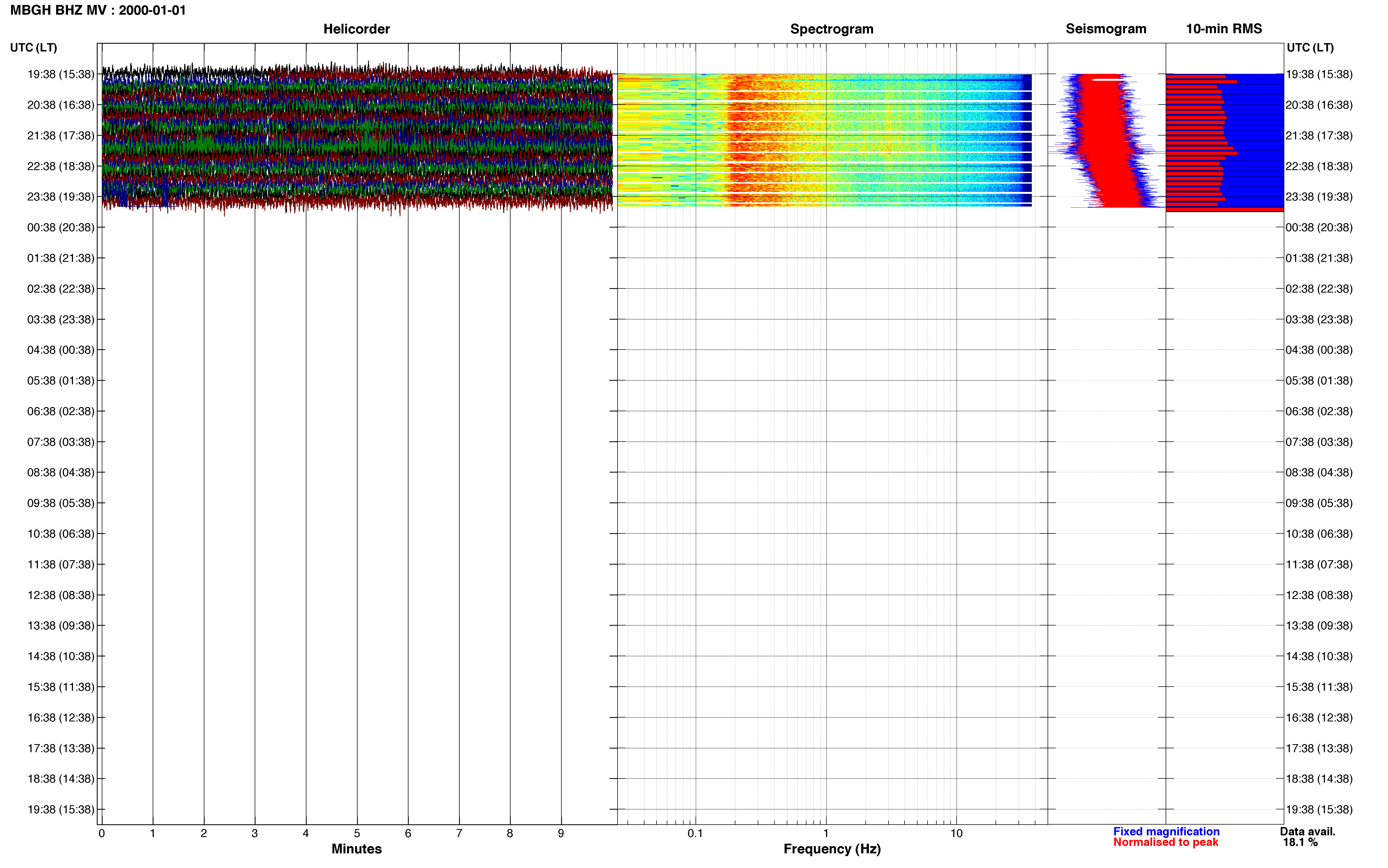The image size is (1388, 868).
Task: Click the 20:38 (16:38) label beside the RMS panel
Action: [1319, 105]
